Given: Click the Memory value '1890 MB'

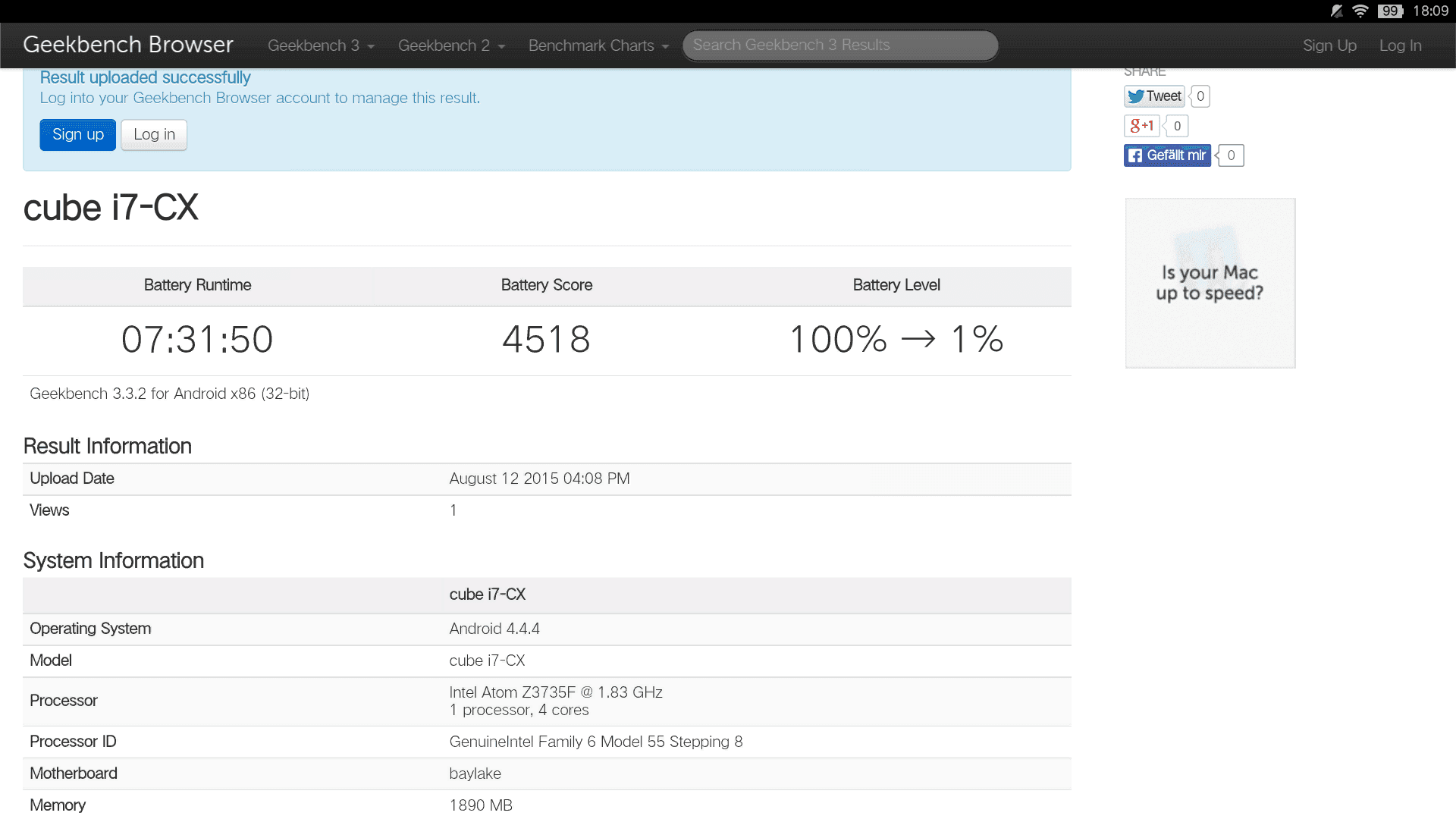Looking at the screenshot, I should [481, 805].
